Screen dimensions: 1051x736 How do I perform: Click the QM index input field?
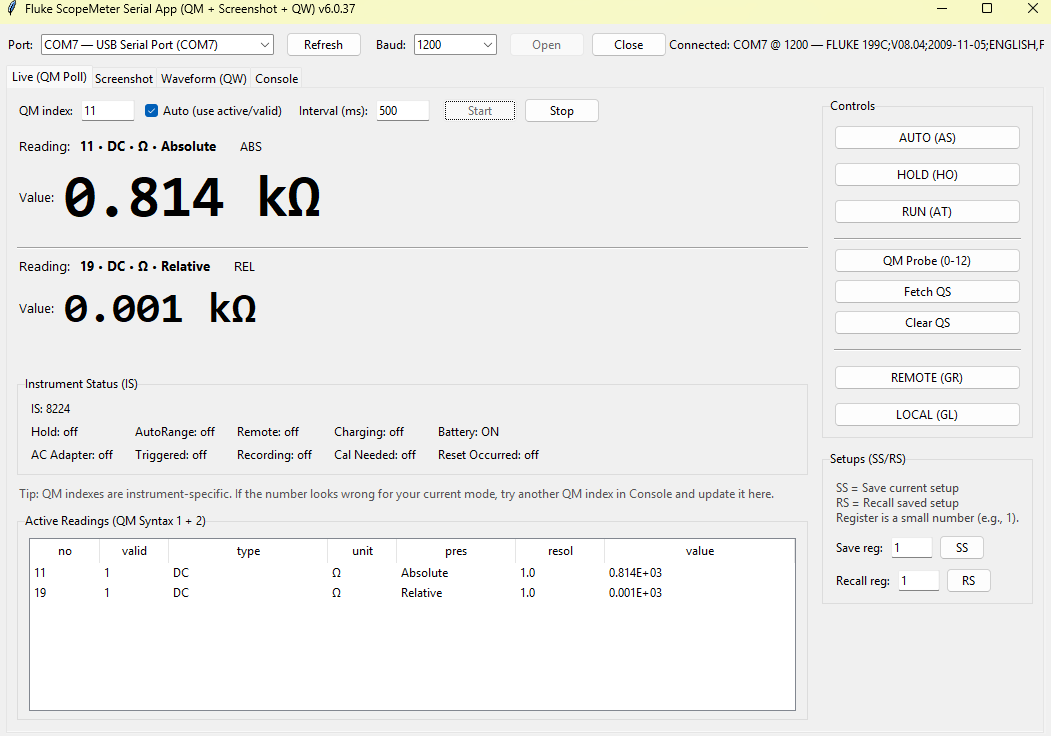point(107,111)
